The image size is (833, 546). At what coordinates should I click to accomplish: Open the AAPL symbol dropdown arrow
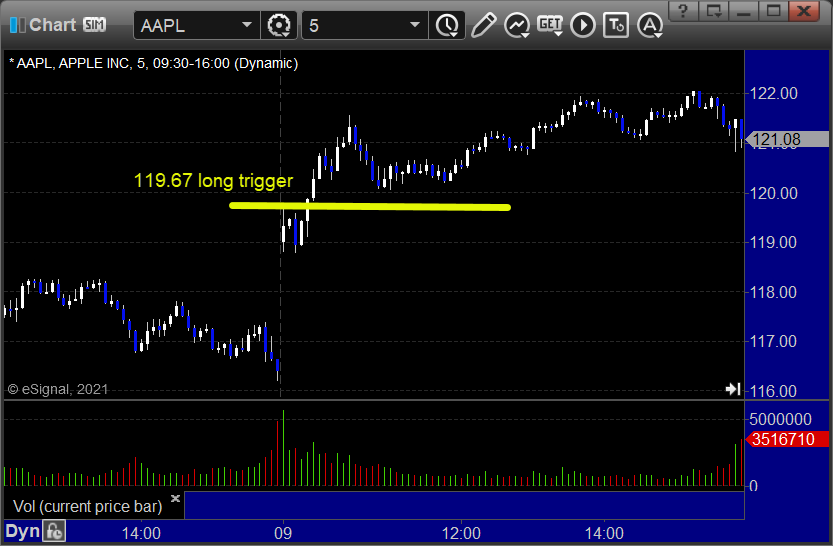(x=246, y=25)
